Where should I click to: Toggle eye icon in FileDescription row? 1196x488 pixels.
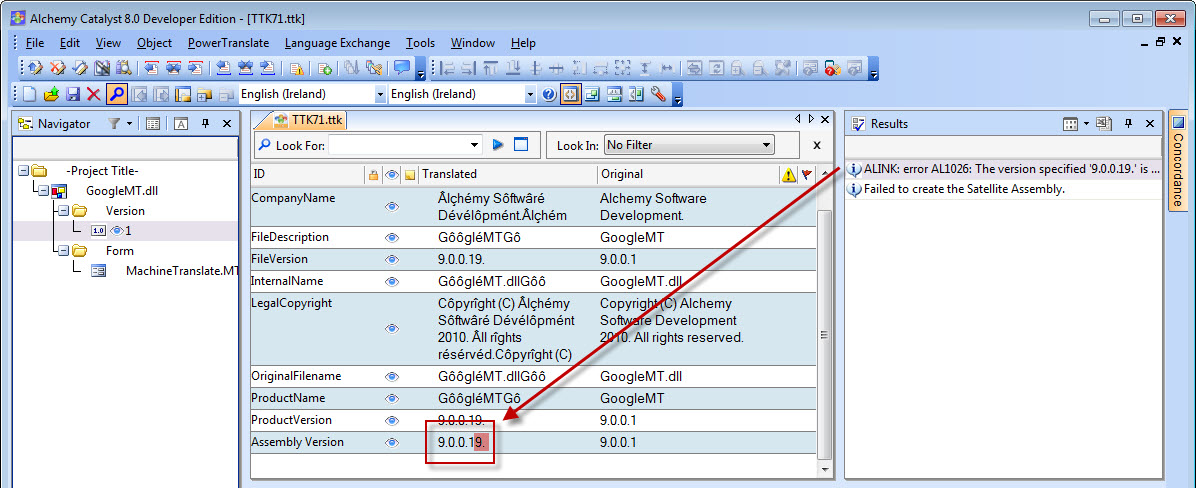pyautogui.click(x=392, y=237)
